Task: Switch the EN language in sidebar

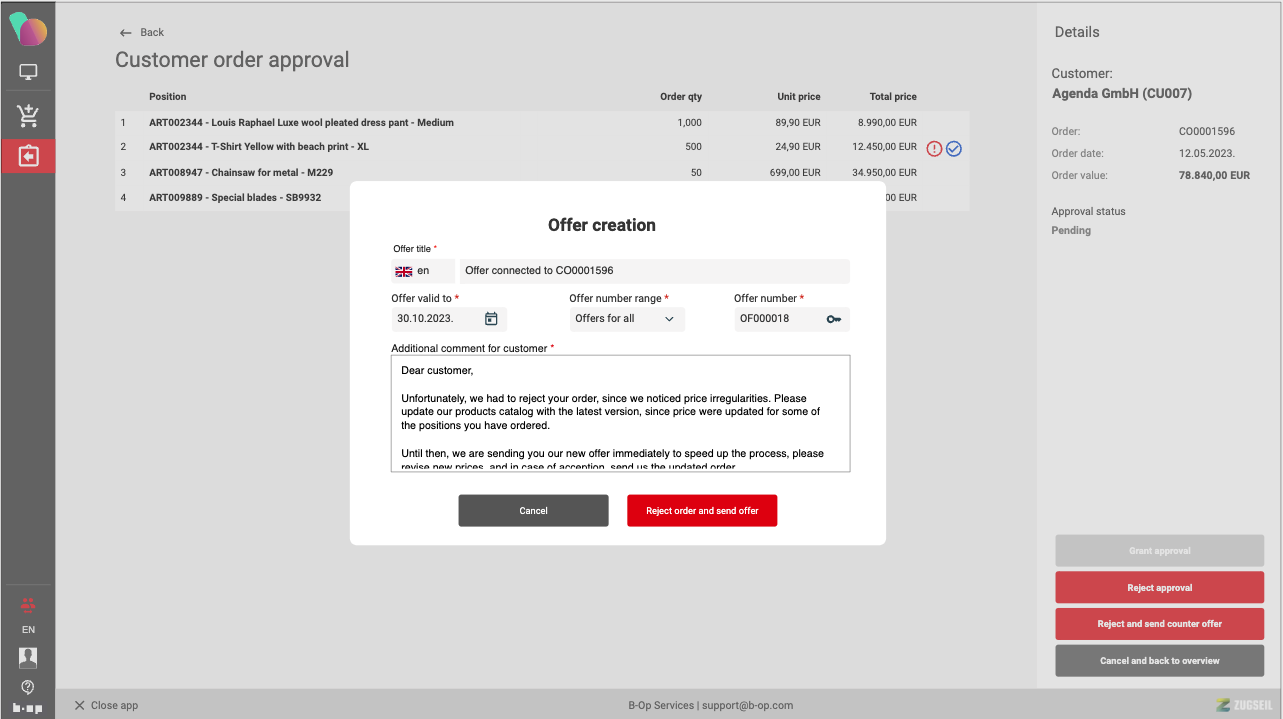Action: pyautogui.click(x=28, y=630)
